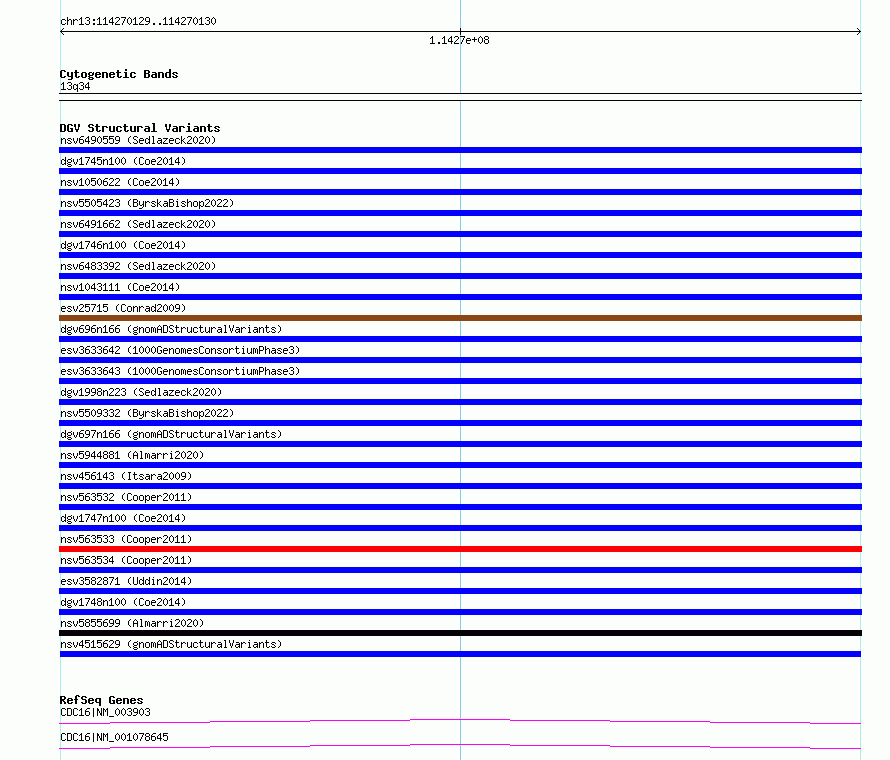890x760 pixels.
Task: Select the blue nsv6490559 variant bar
Action: [x=460, y=150]
